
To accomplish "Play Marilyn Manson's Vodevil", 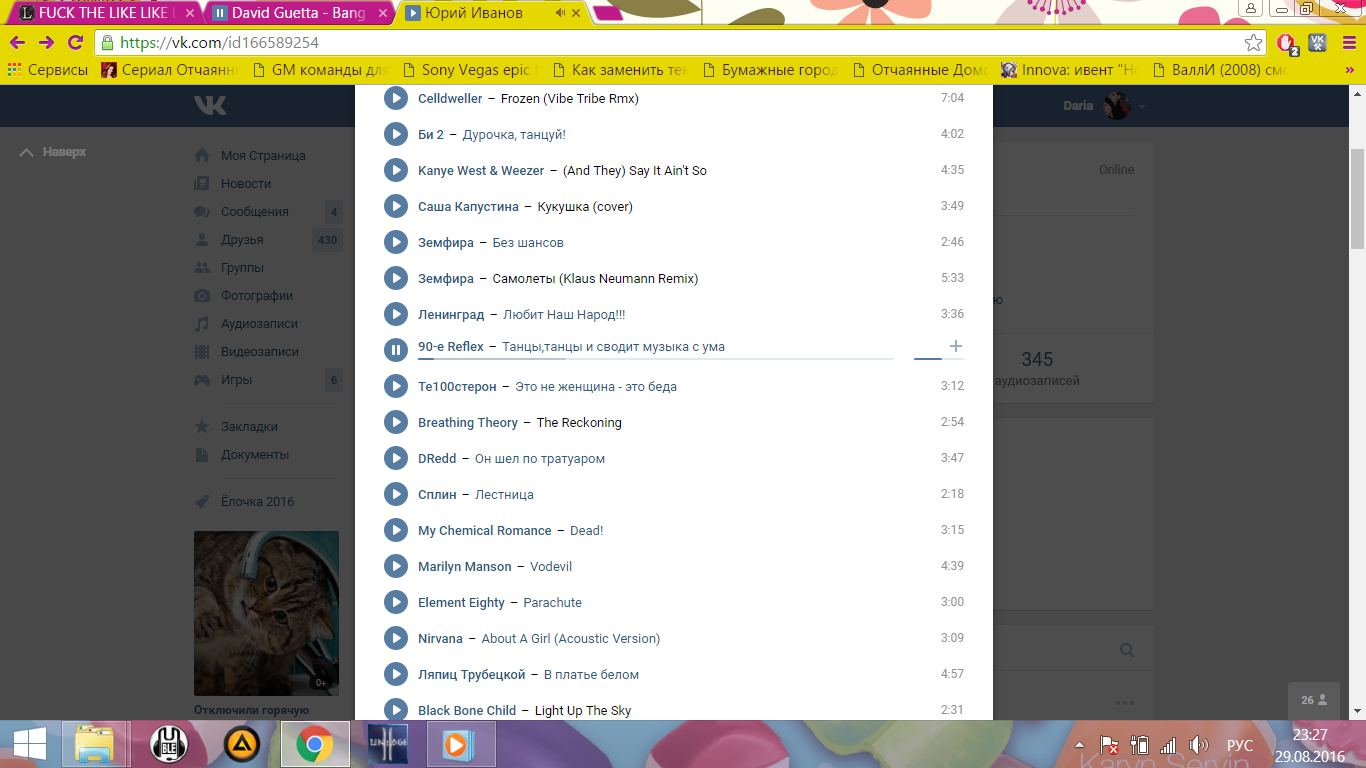I will click(x=396, y=566).
